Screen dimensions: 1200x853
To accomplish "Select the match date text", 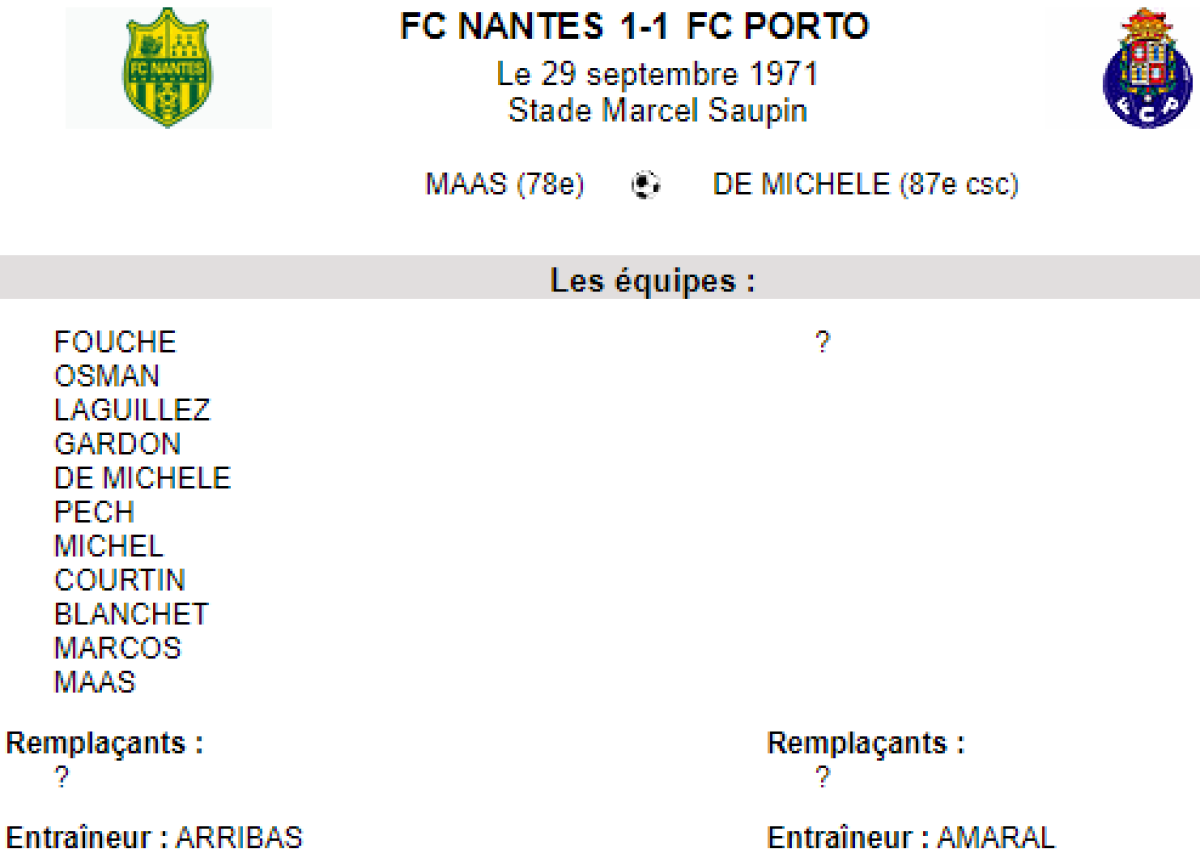I will (657, 75).
